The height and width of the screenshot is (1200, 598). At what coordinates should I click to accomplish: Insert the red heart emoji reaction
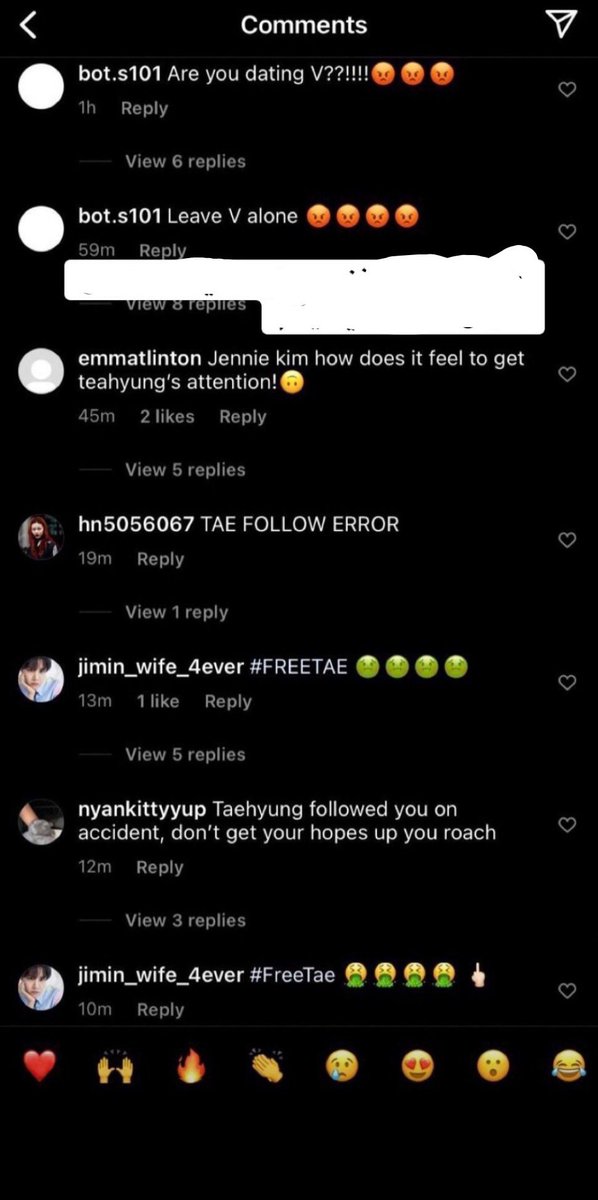click(40, 1067)
